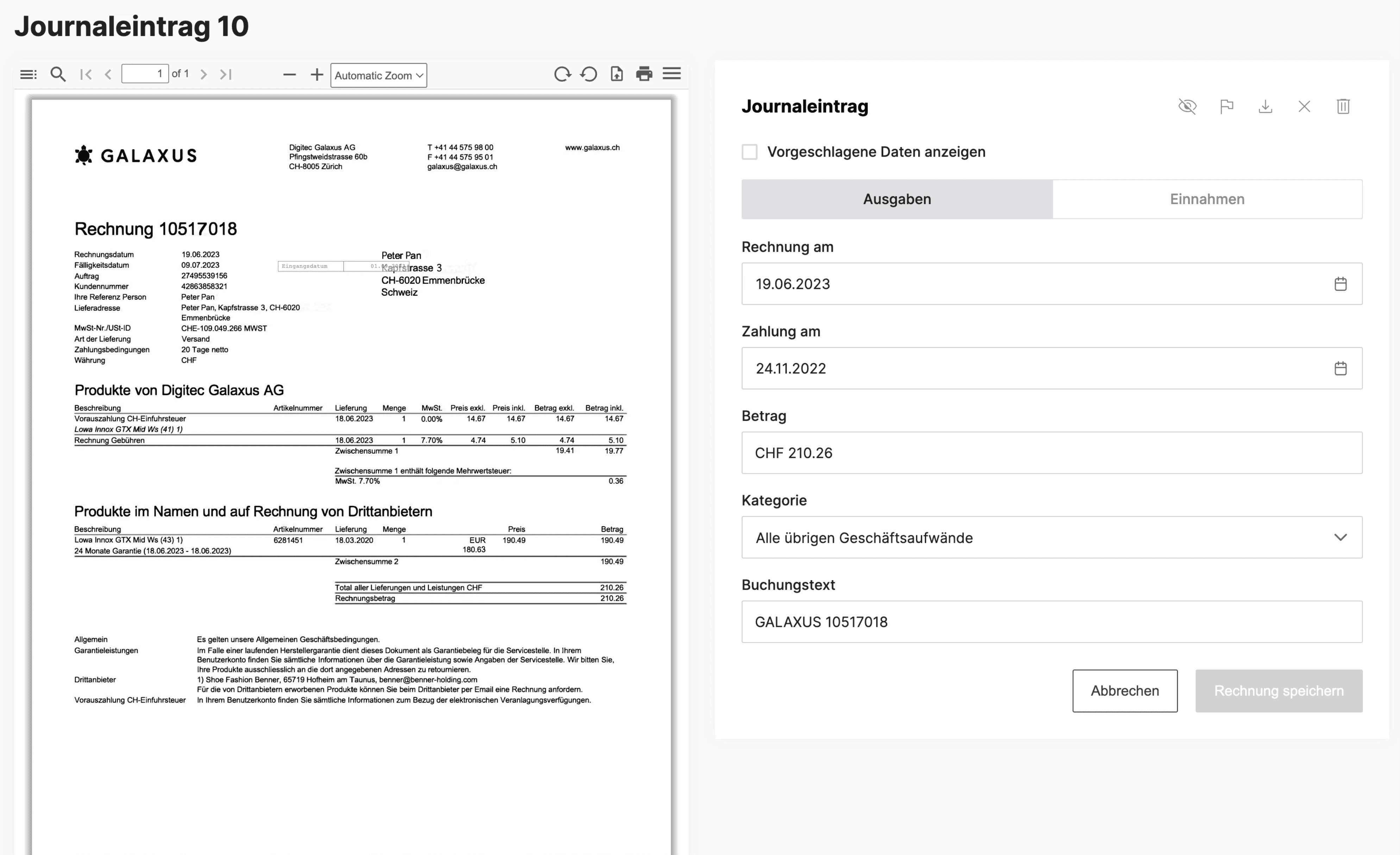Go to next PDF page

tap(203, 74)
